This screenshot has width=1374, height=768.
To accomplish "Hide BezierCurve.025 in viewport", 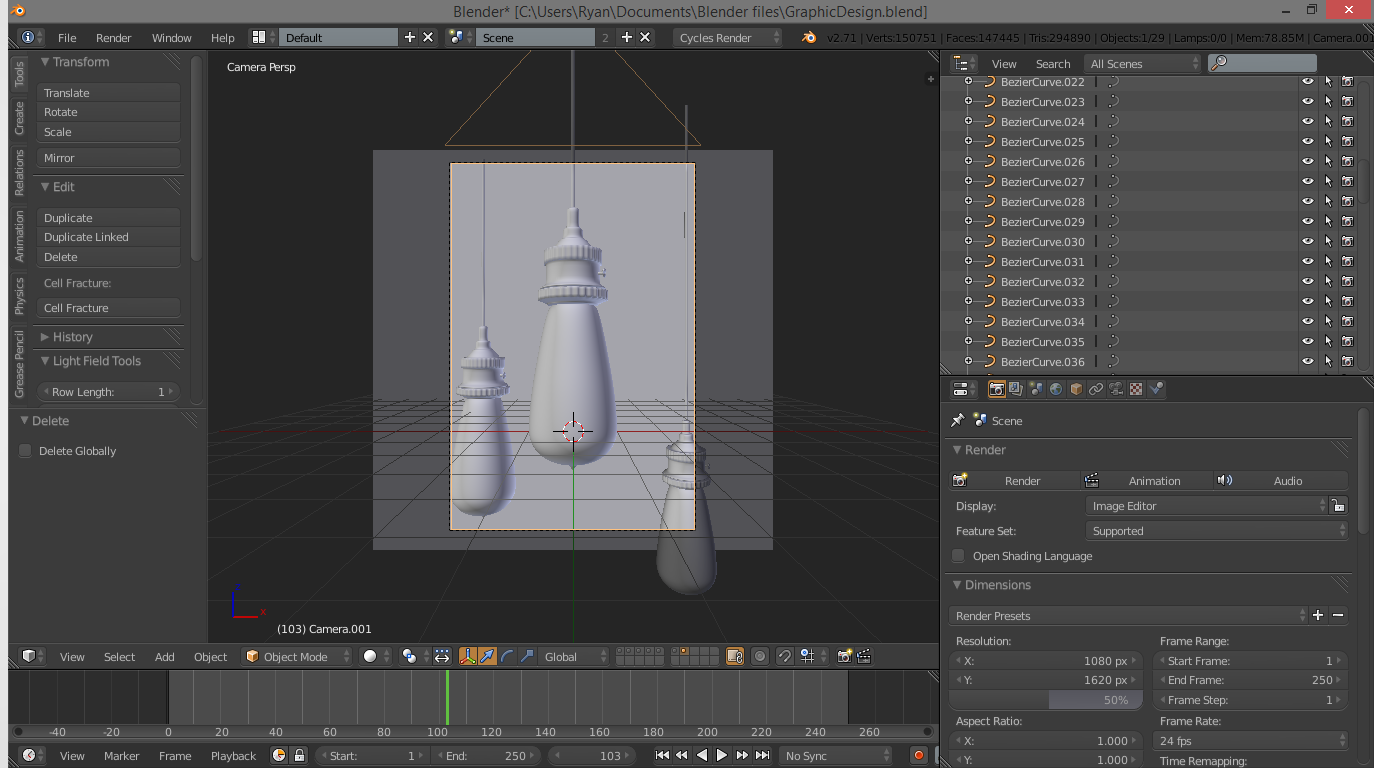I will (1307, 142).
